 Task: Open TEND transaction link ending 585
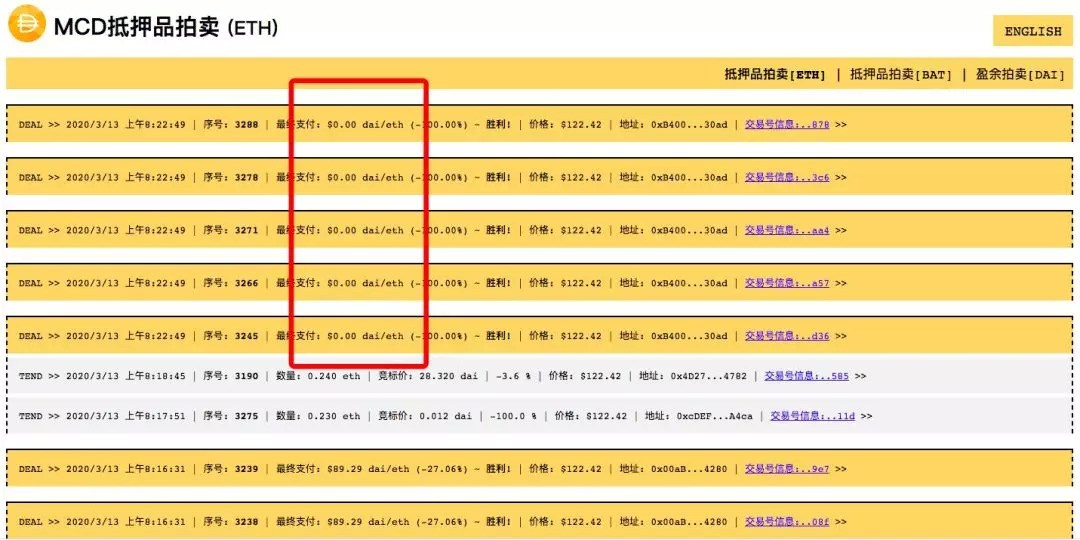point(807,376)
